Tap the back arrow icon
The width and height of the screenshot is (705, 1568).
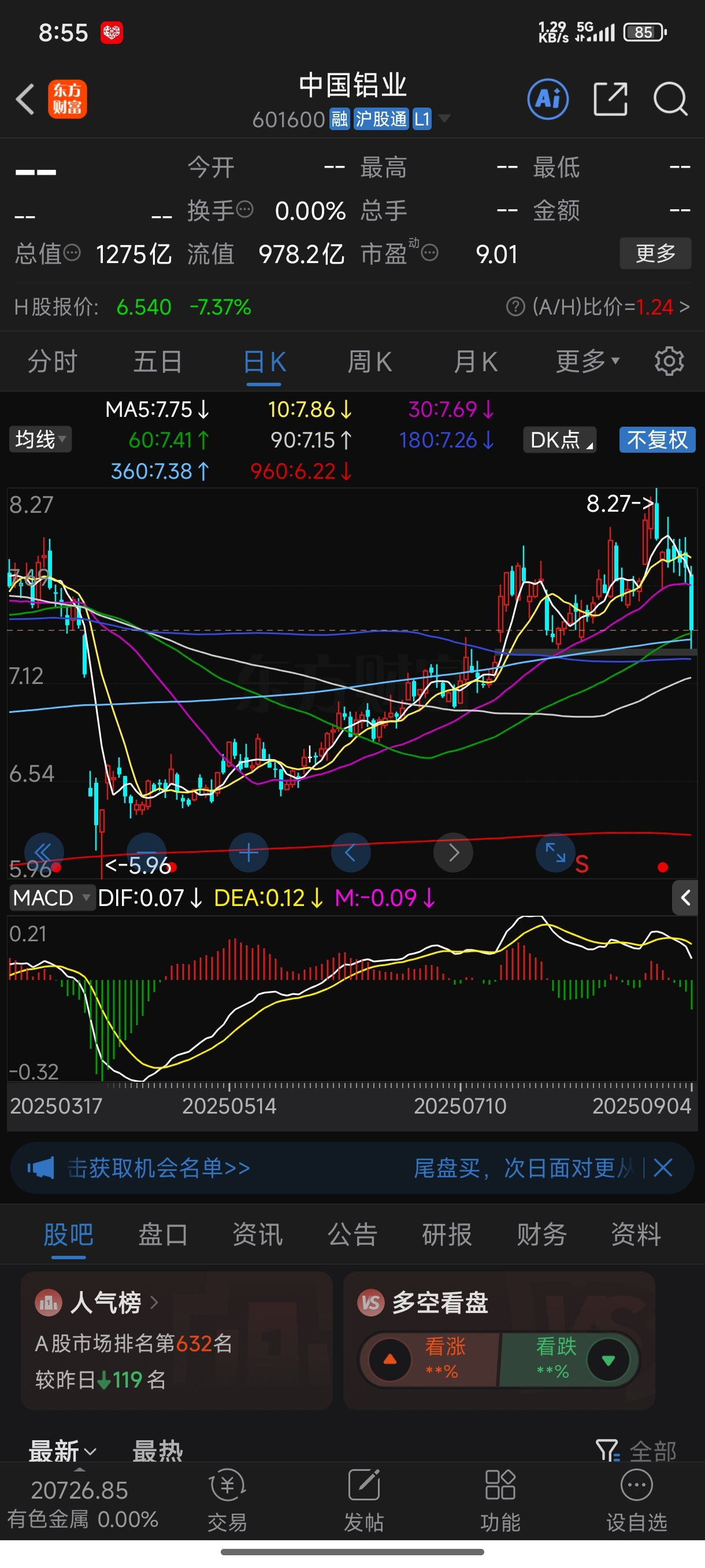(25, 99)
